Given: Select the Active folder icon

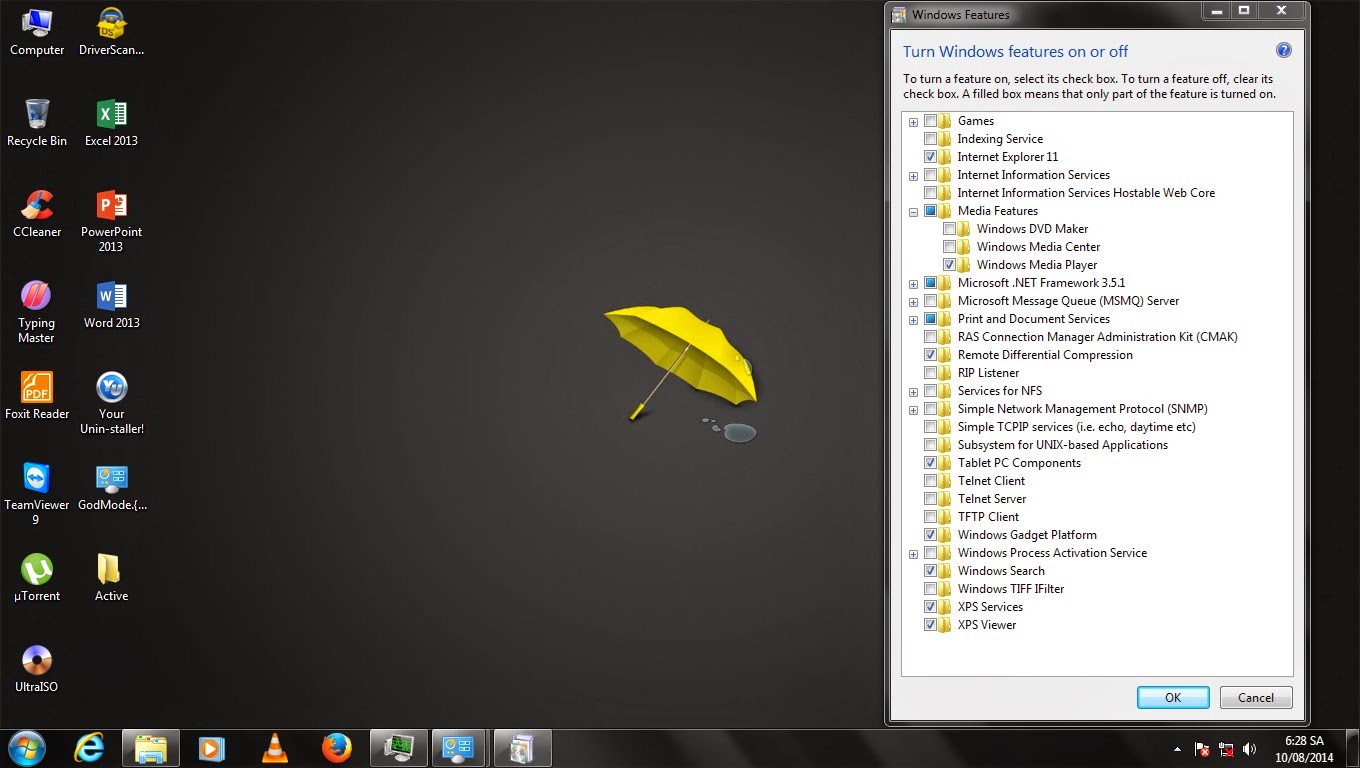Looking at the screenshot, I should pos(111,578).
